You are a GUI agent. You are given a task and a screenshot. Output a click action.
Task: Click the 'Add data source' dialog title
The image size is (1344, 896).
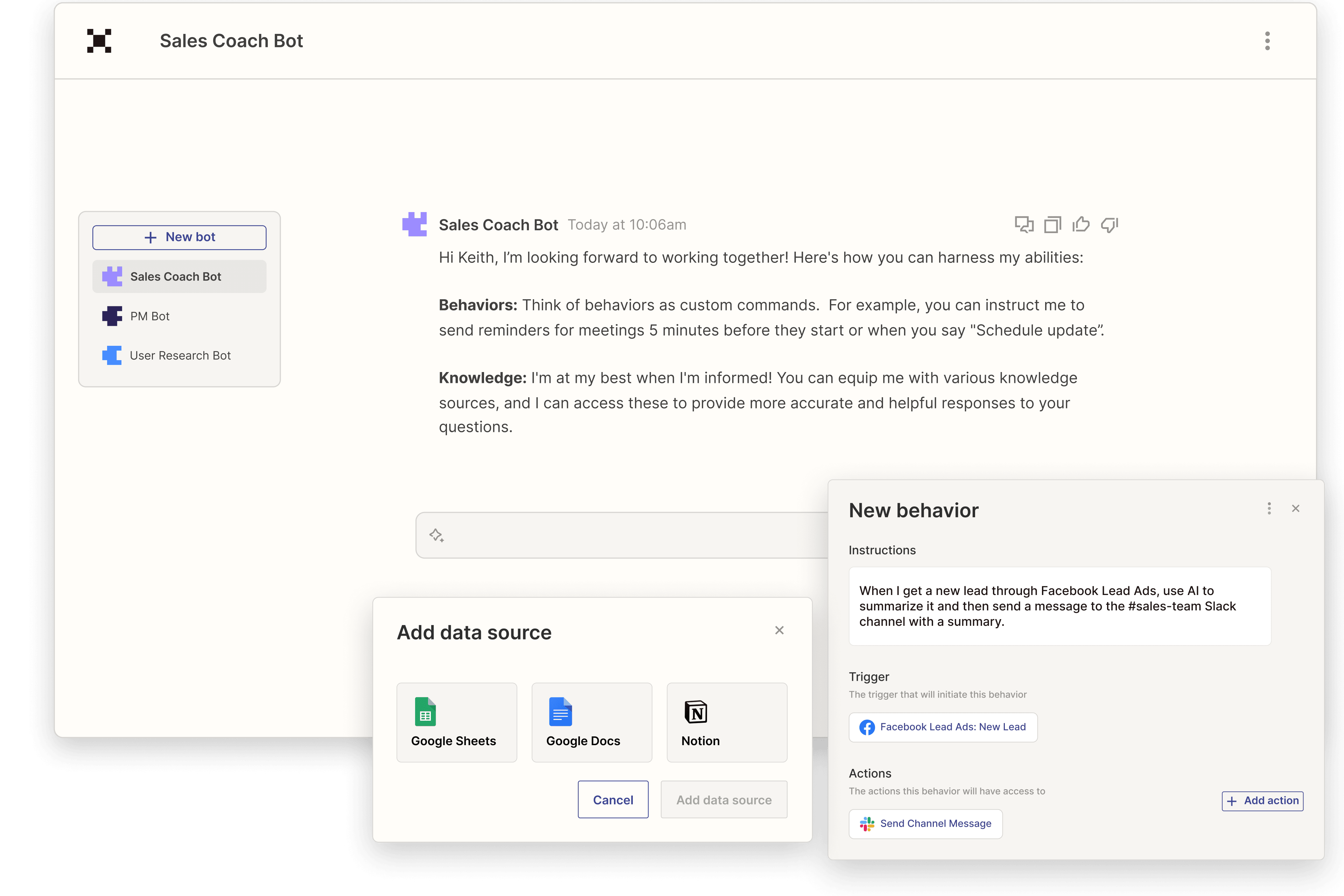(x=474, y=632)
